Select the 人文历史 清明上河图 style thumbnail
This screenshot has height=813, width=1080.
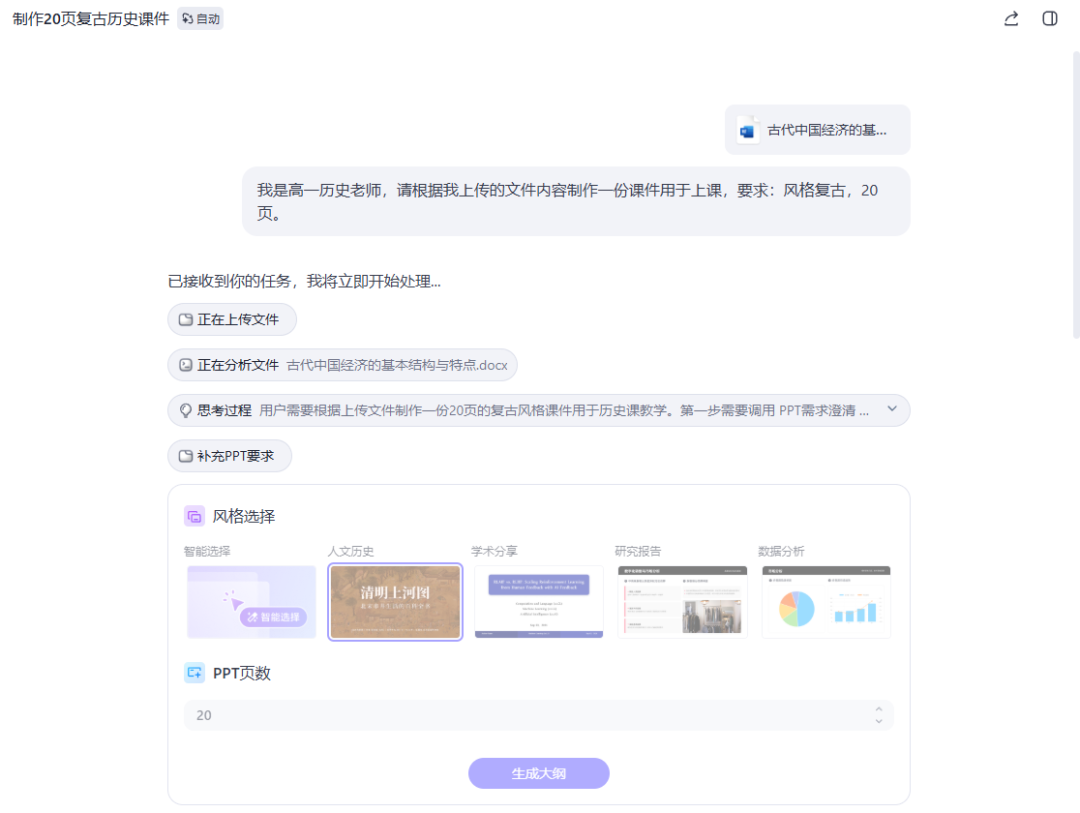[395, 602]
